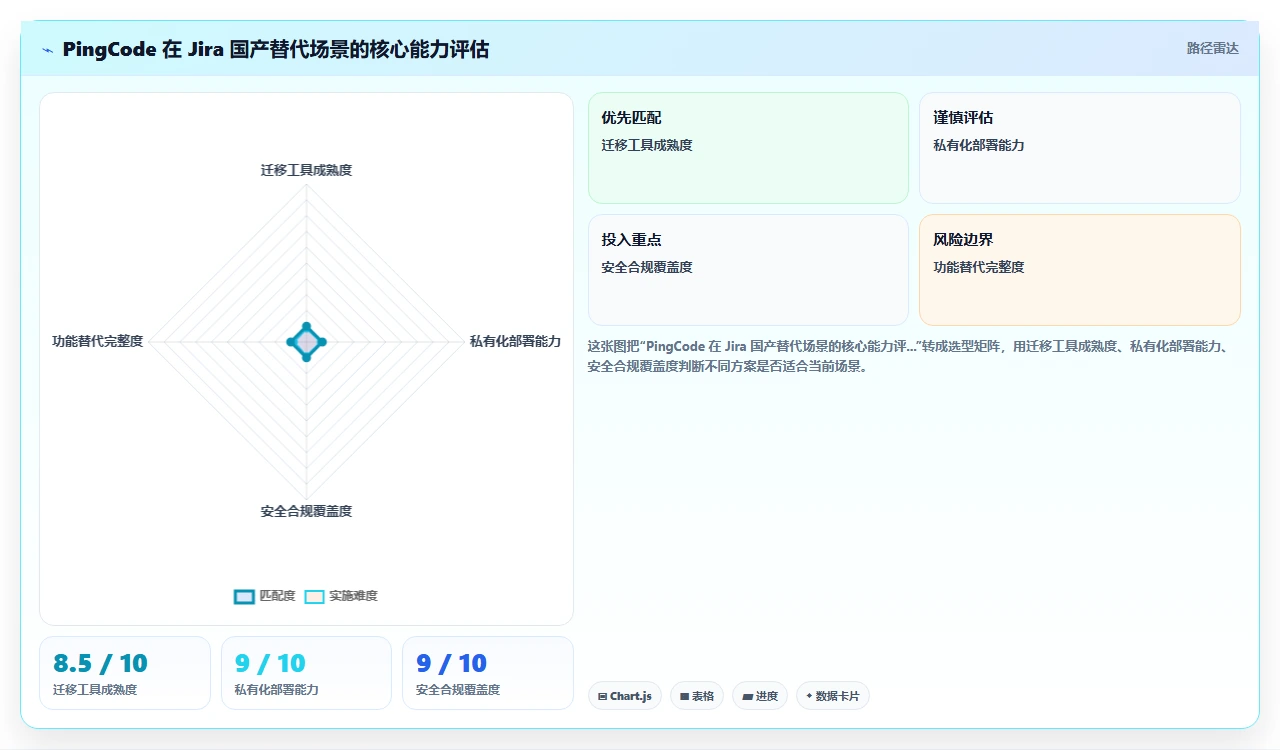This screenshot has width=1280, height=750.
Task: Click the radar axis label 私有化部署能力
Action: 515,341
